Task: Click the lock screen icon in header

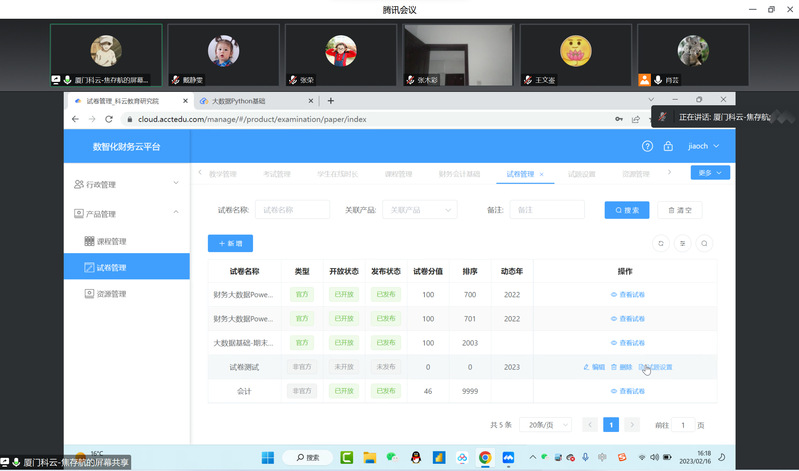Action: click(x=668, y=146)
